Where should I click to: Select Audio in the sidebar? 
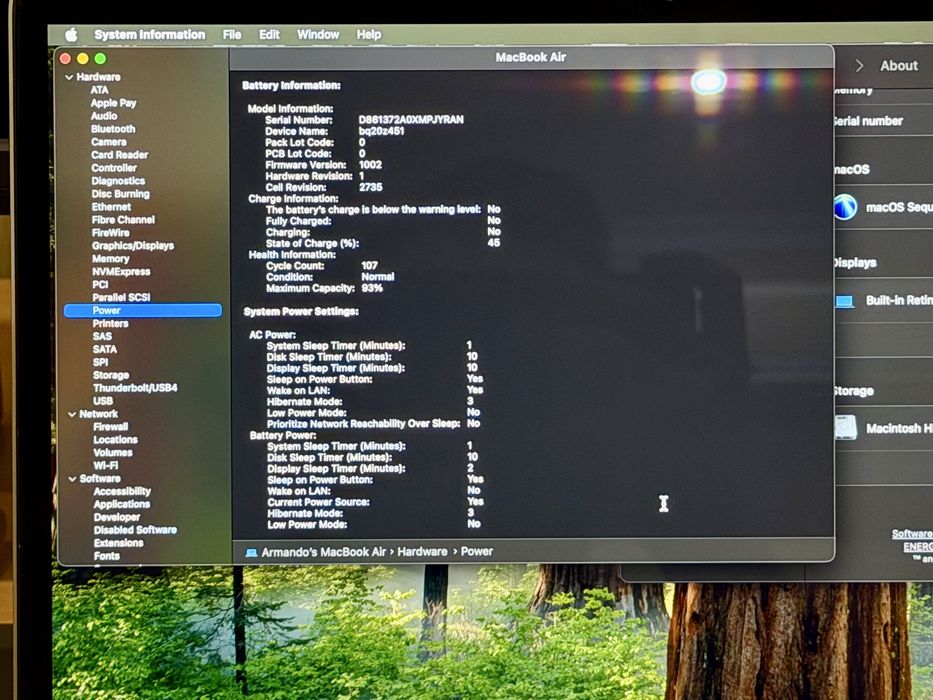[x=104, y=116]
